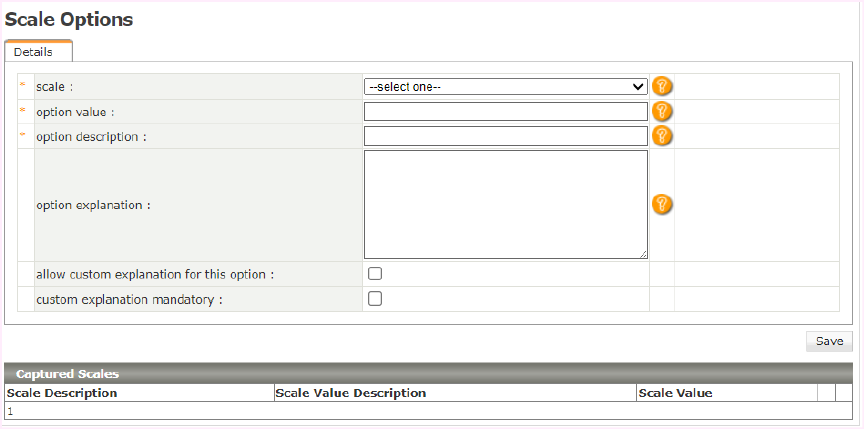Focus the option value text field

point(505,111)
